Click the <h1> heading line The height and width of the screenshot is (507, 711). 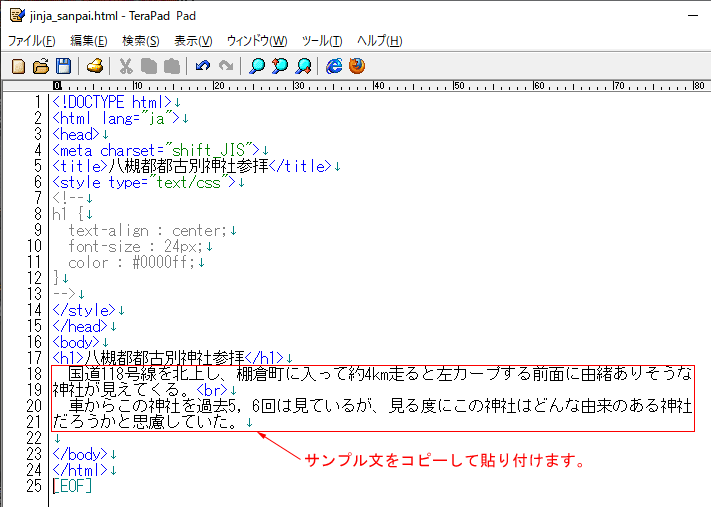pyautogui.click(x=168, y=358)
